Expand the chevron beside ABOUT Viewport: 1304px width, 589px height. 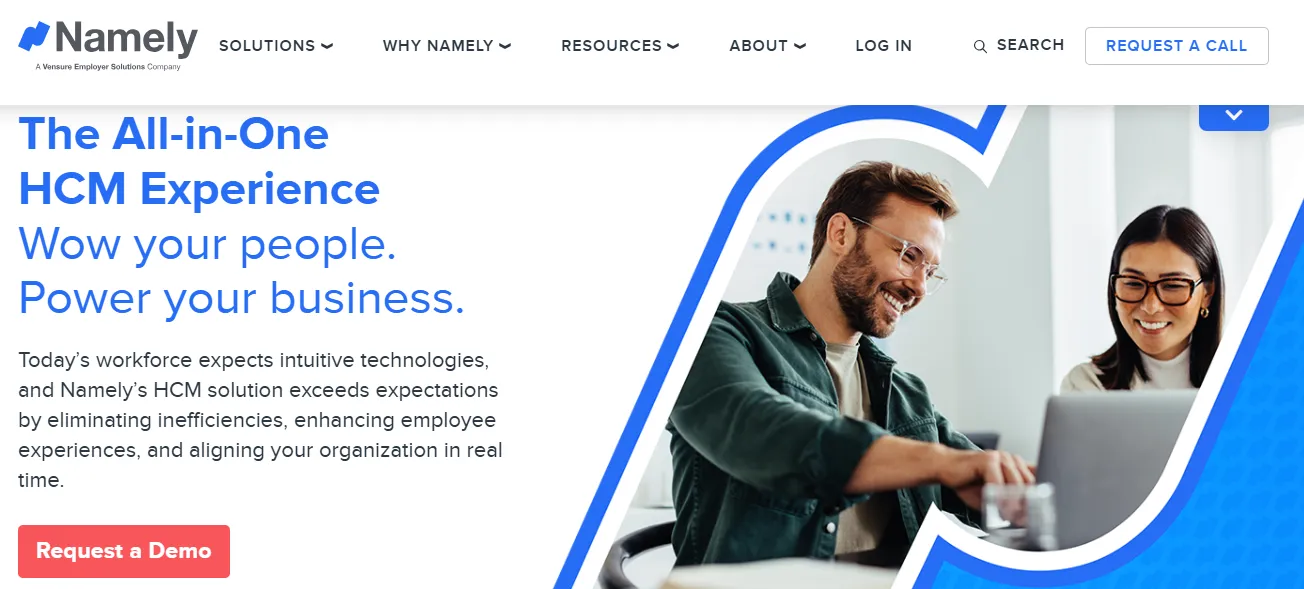pyautogui.click(x=800, y=46)
